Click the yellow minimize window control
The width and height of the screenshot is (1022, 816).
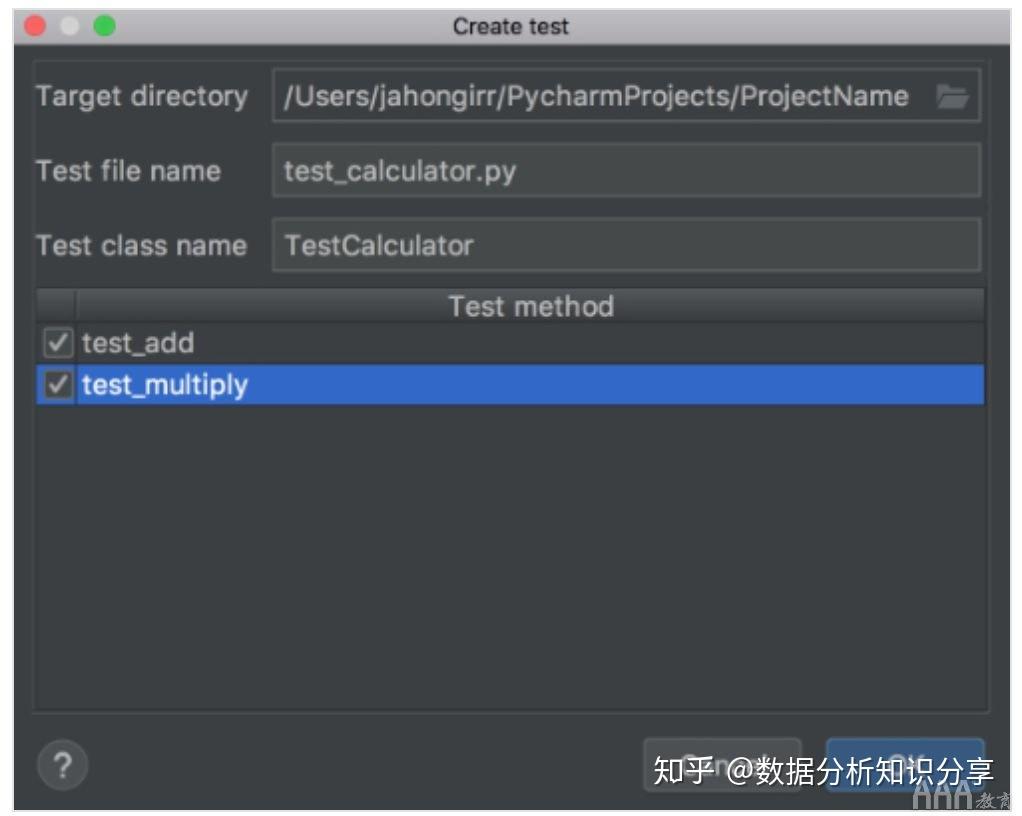(69, 26)
